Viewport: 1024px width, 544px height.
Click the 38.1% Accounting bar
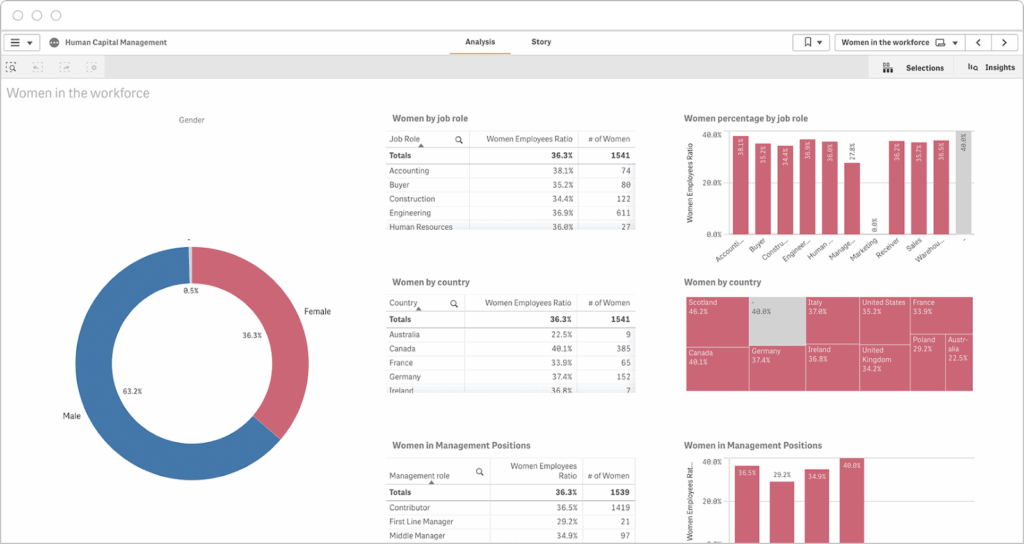pyautogui.click(x=740, y=185)
